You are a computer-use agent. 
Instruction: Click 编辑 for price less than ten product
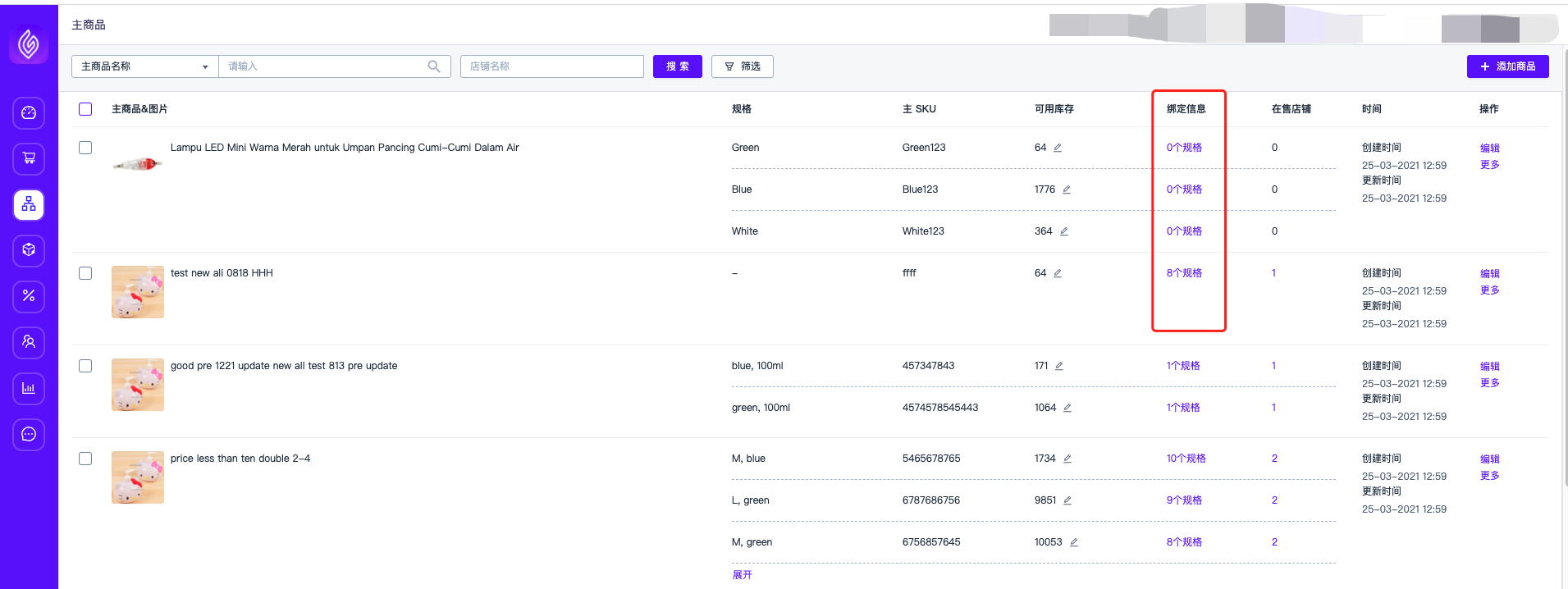pyautogui.click(x=1489, y=459)
